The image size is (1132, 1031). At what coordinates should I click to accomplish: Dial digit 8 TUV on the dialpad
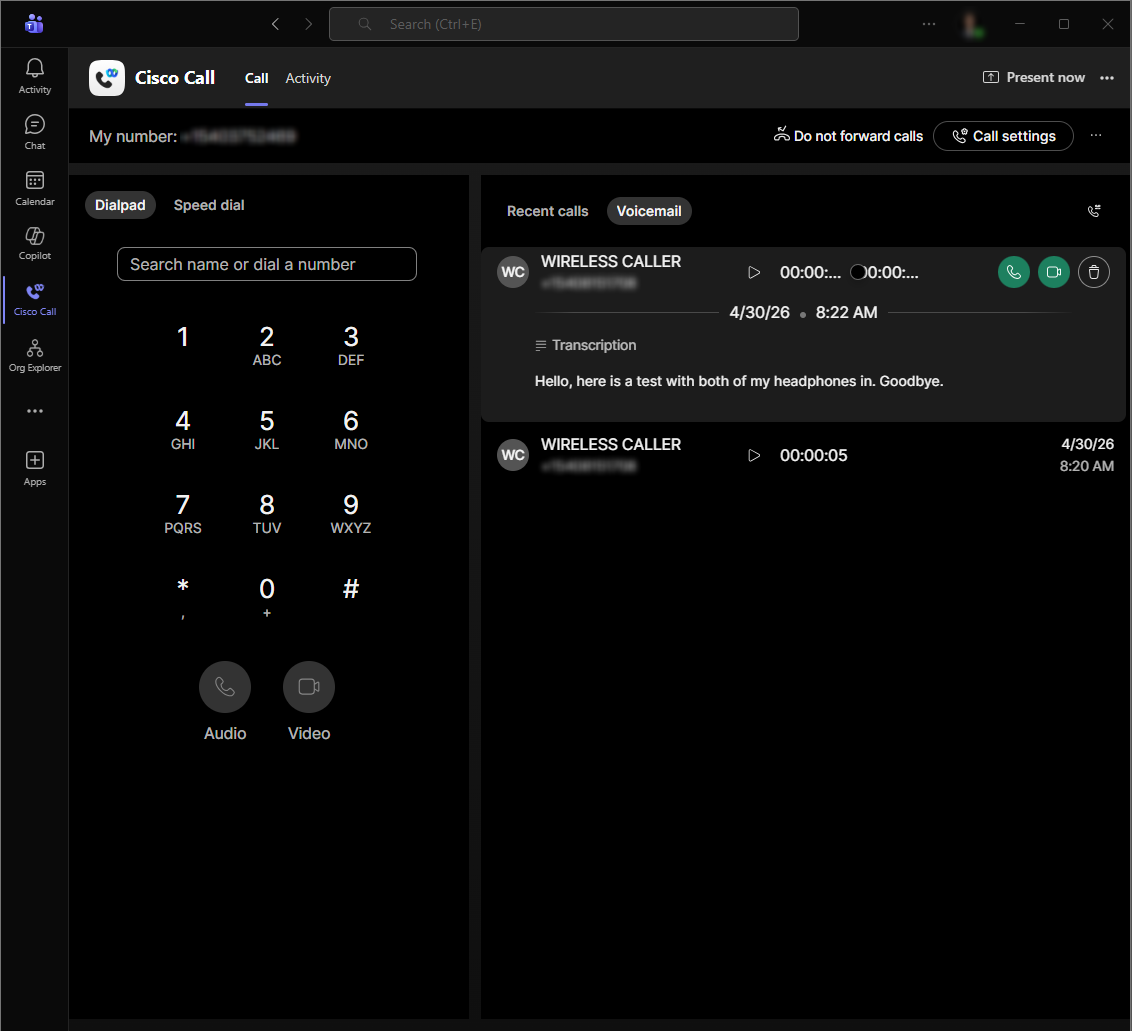click(266, 513)
